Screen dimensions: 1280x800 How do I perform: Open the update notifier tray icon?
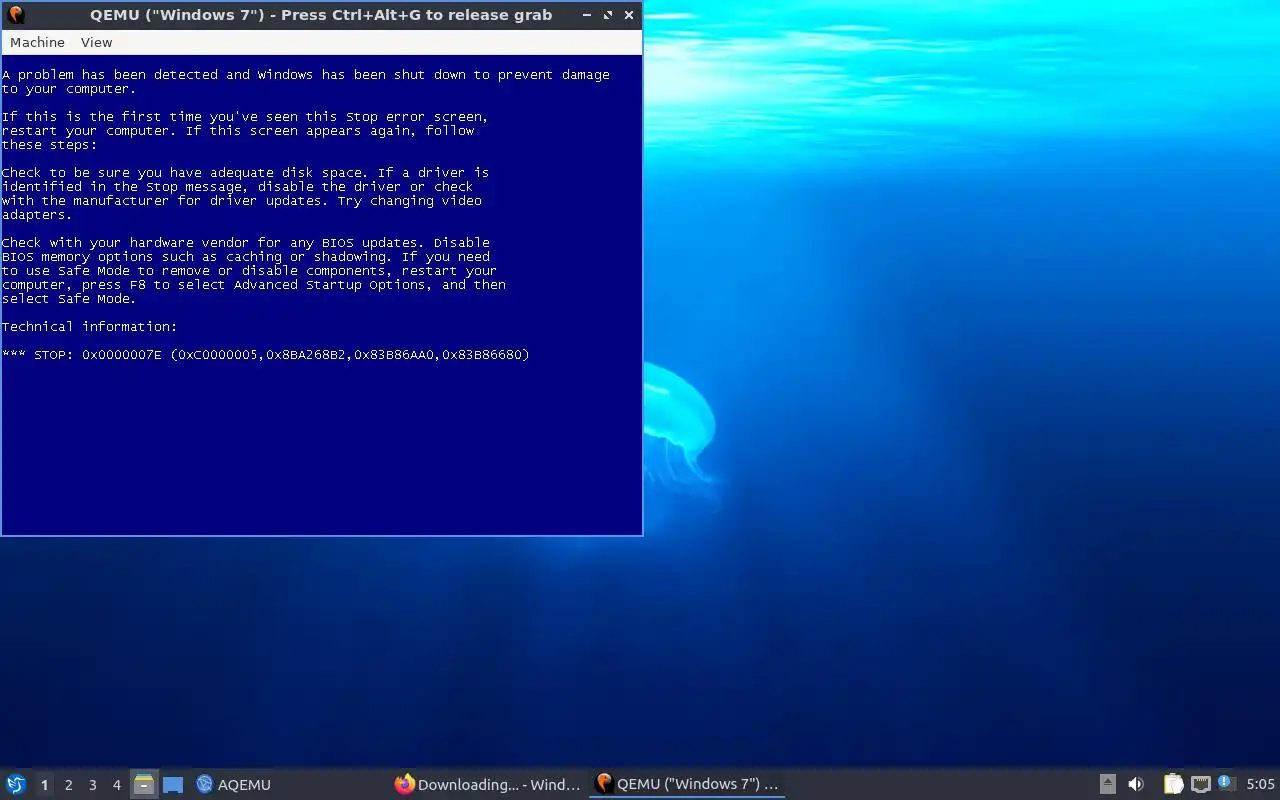click(1227, 783)
